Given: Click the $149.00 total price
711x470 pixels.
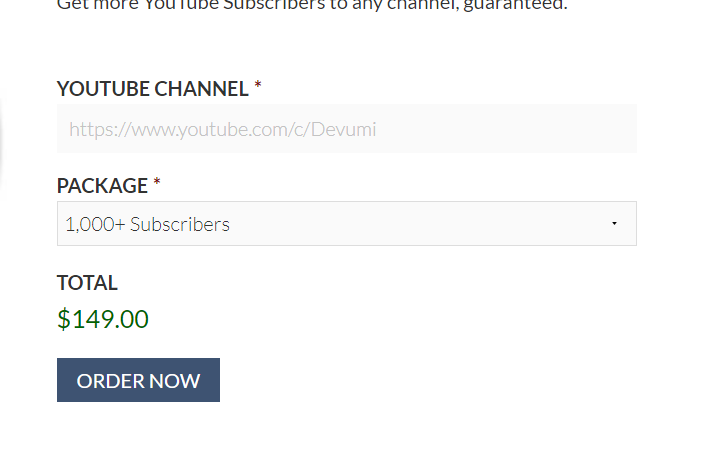Looking at the screenshot, I should click(x=103, y=319).
